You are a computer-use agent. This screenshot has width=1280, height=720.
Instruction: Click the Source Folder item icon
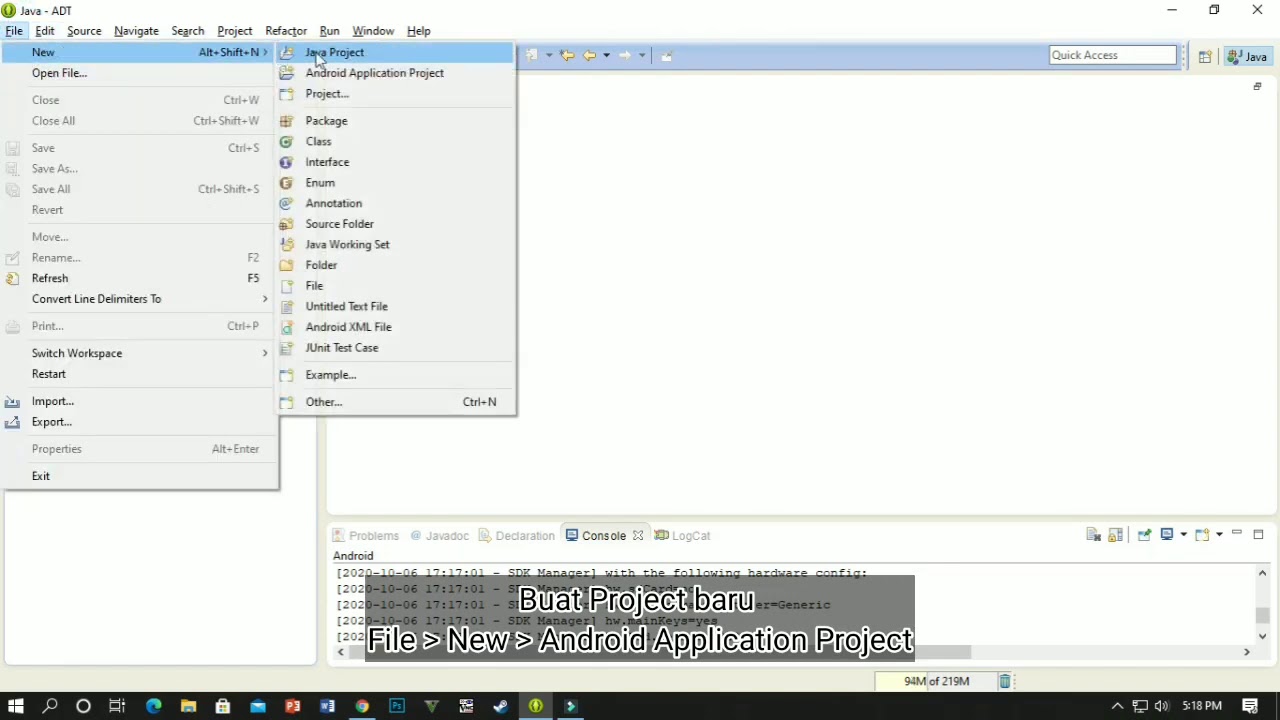tap(286, 224)
